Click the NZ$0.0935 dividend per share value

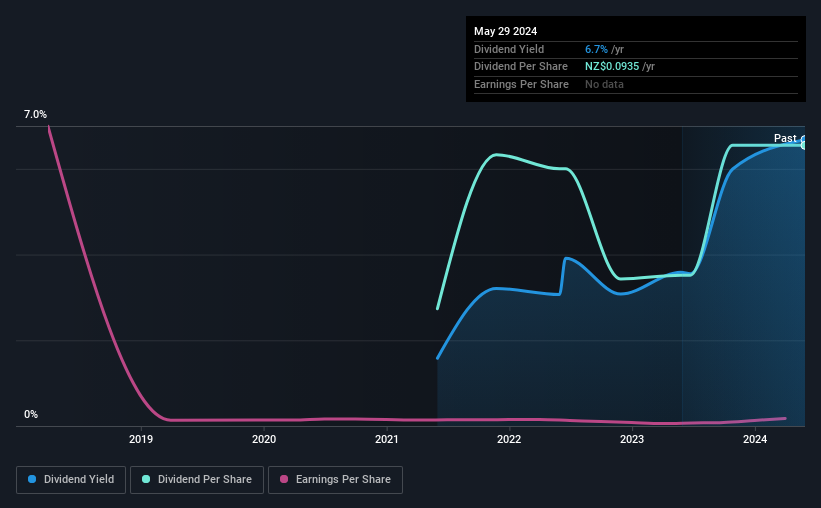(x=612, y=67)
